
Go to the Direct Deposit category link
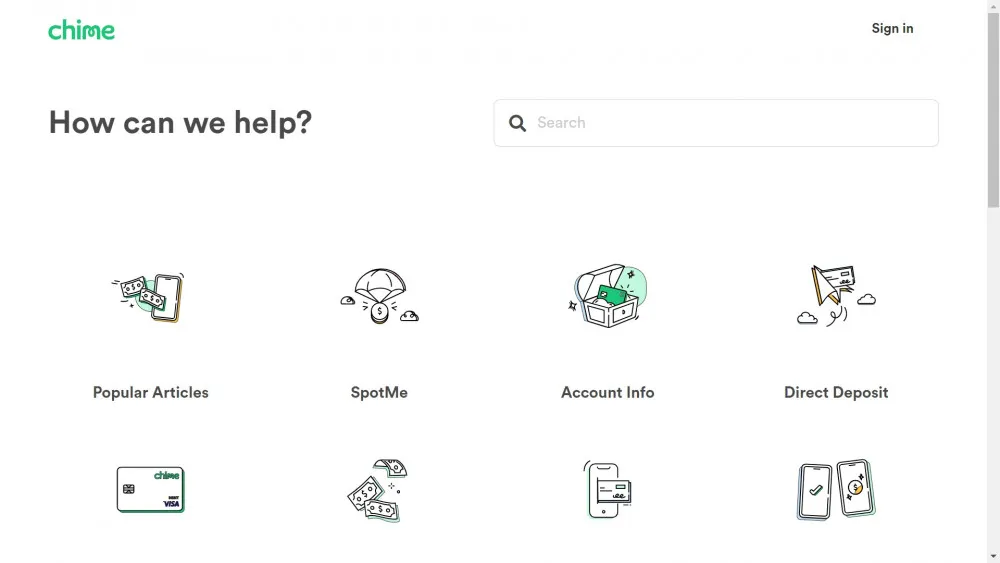pos(836,393)
